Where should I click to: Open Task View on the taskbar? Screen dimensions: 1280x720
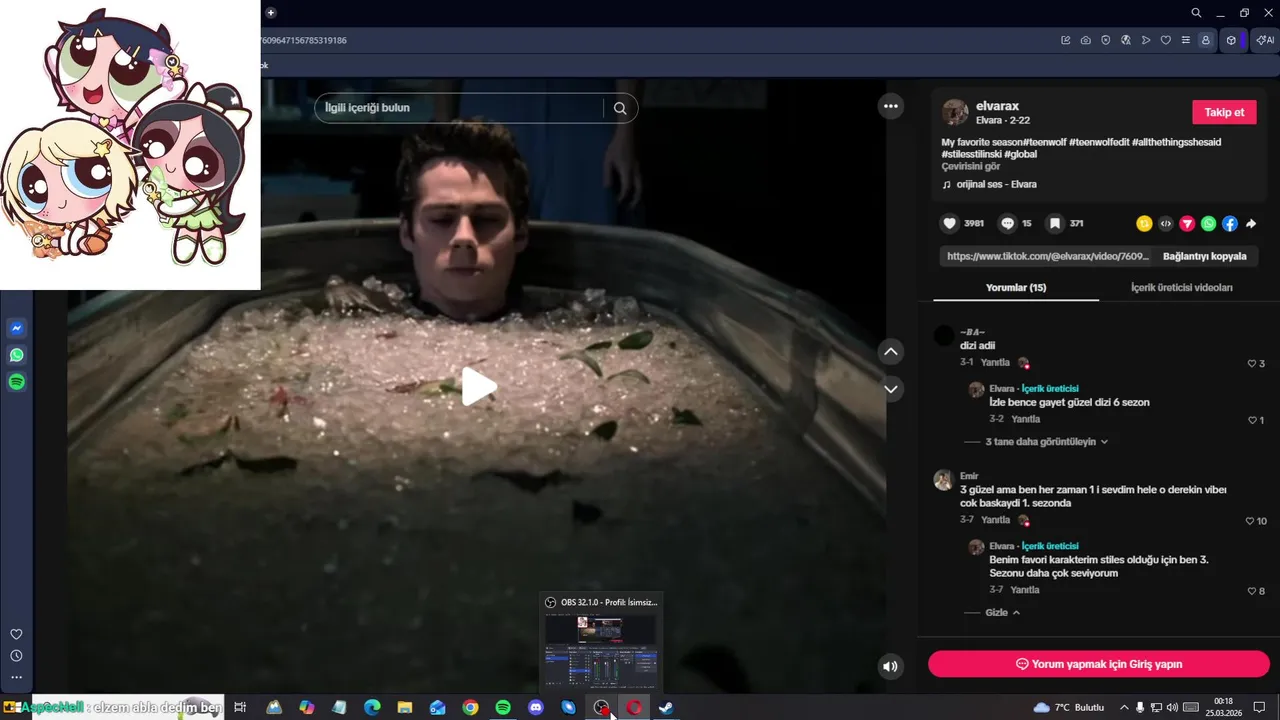tap(240, 707)
